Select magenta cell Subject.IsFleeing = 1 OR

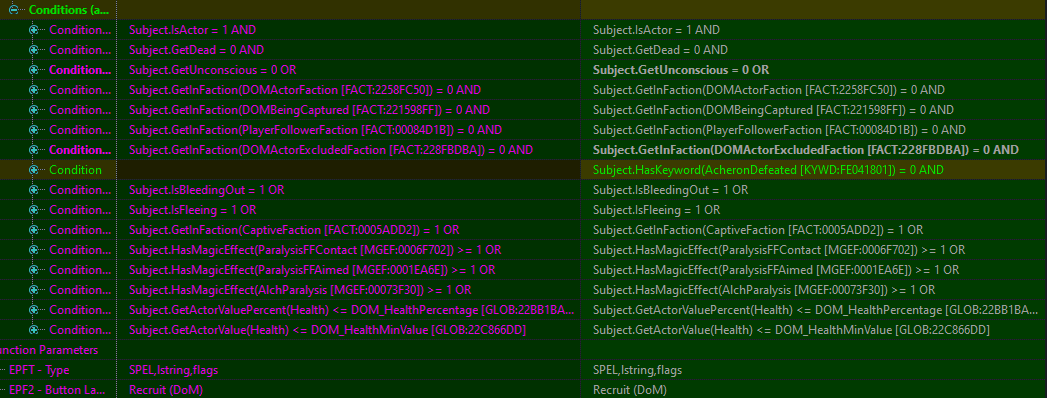click(192, 210)
